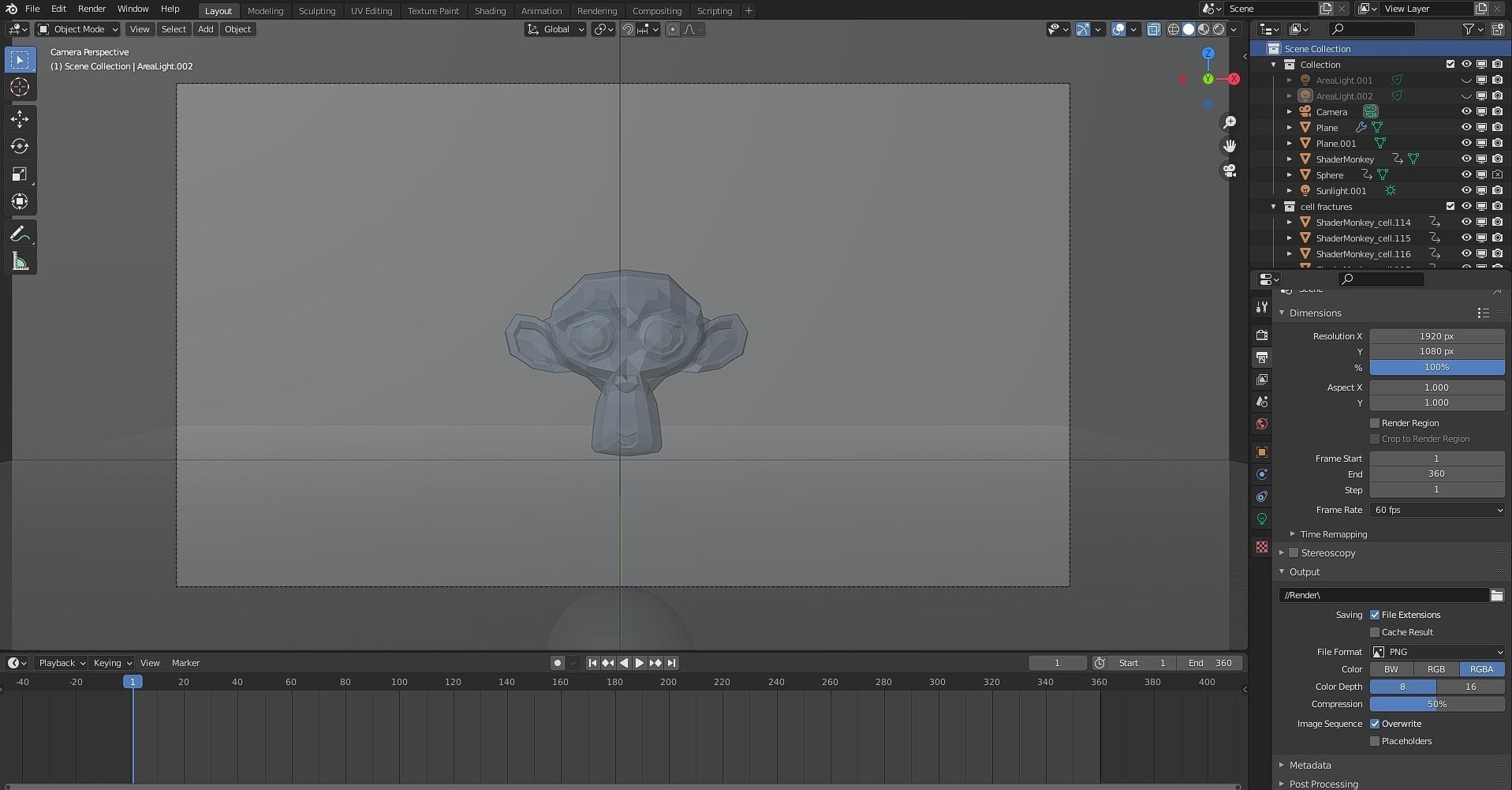Toggle camera view icon in viewport

(1229, 170)
